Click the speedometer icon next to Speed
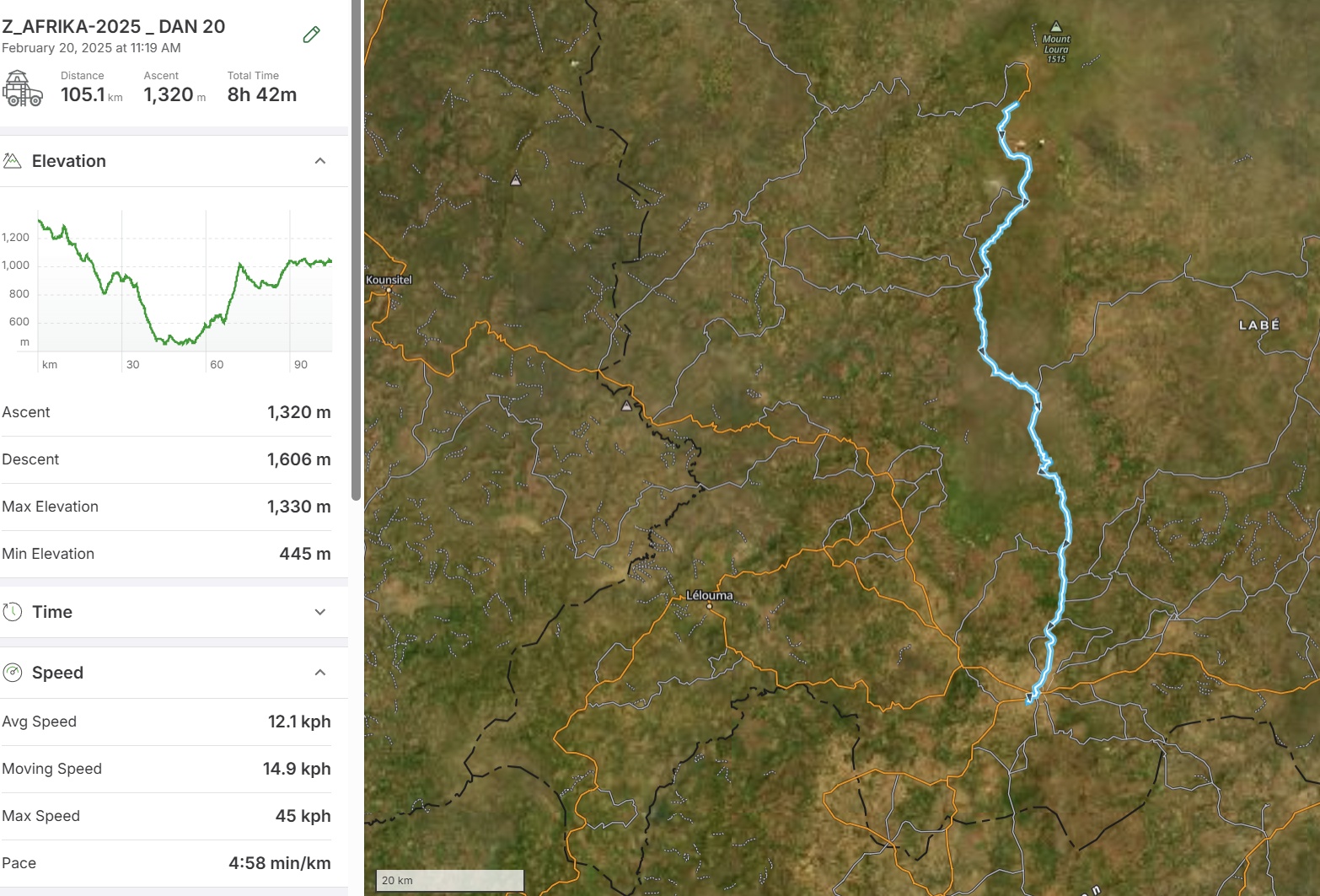The width and height of the screenshot is (1320, 896). 13,673
